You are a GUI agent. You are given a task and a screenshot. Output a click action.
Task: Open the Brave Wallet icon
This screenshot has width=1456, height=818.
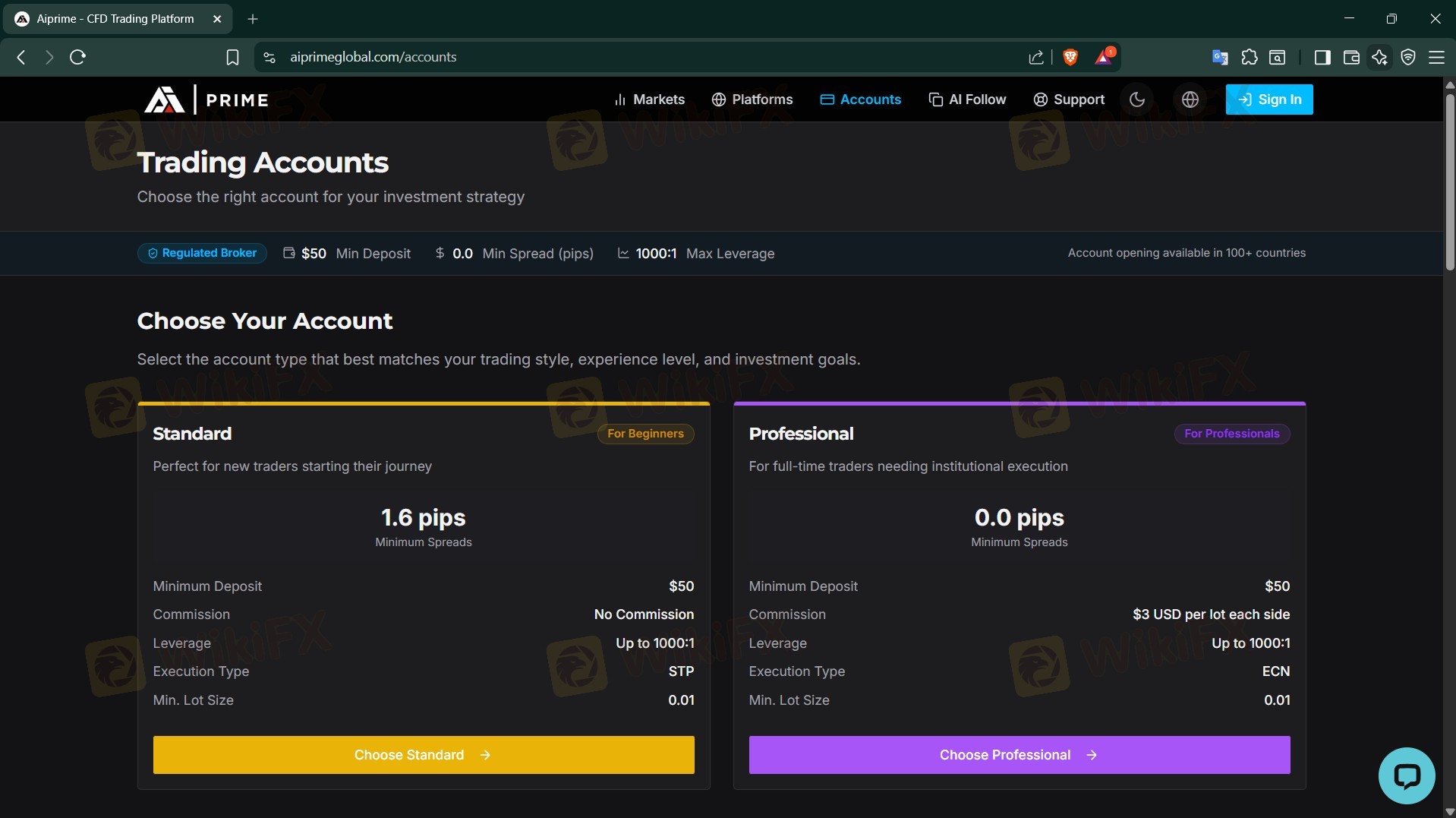coord(1350,57)
